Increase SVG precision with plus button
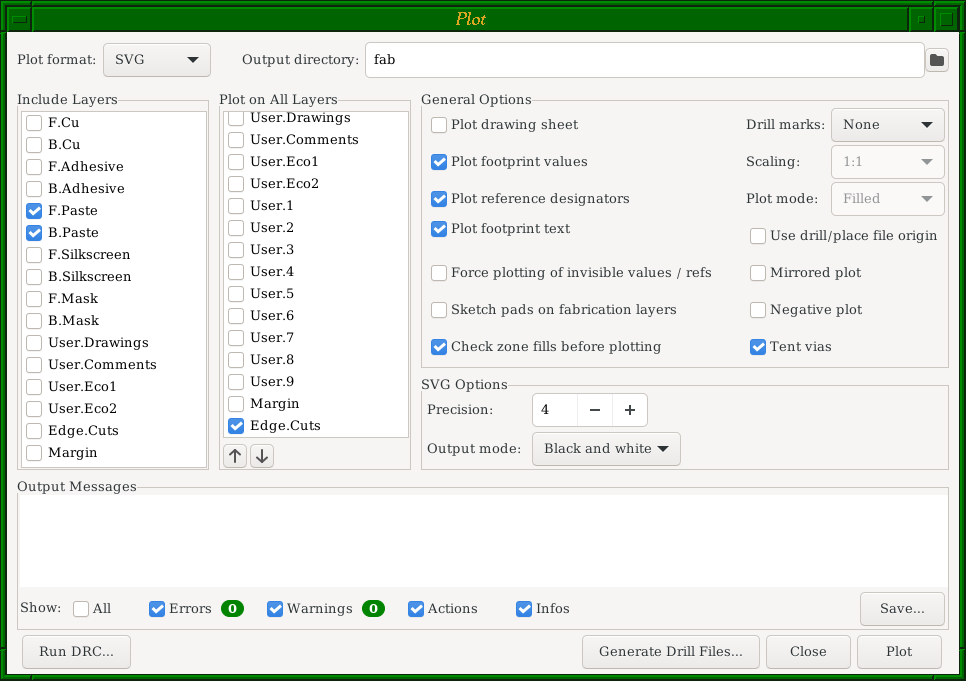This screenshot has height=681, width=966. pyautogui.click(x=630, y=410)
